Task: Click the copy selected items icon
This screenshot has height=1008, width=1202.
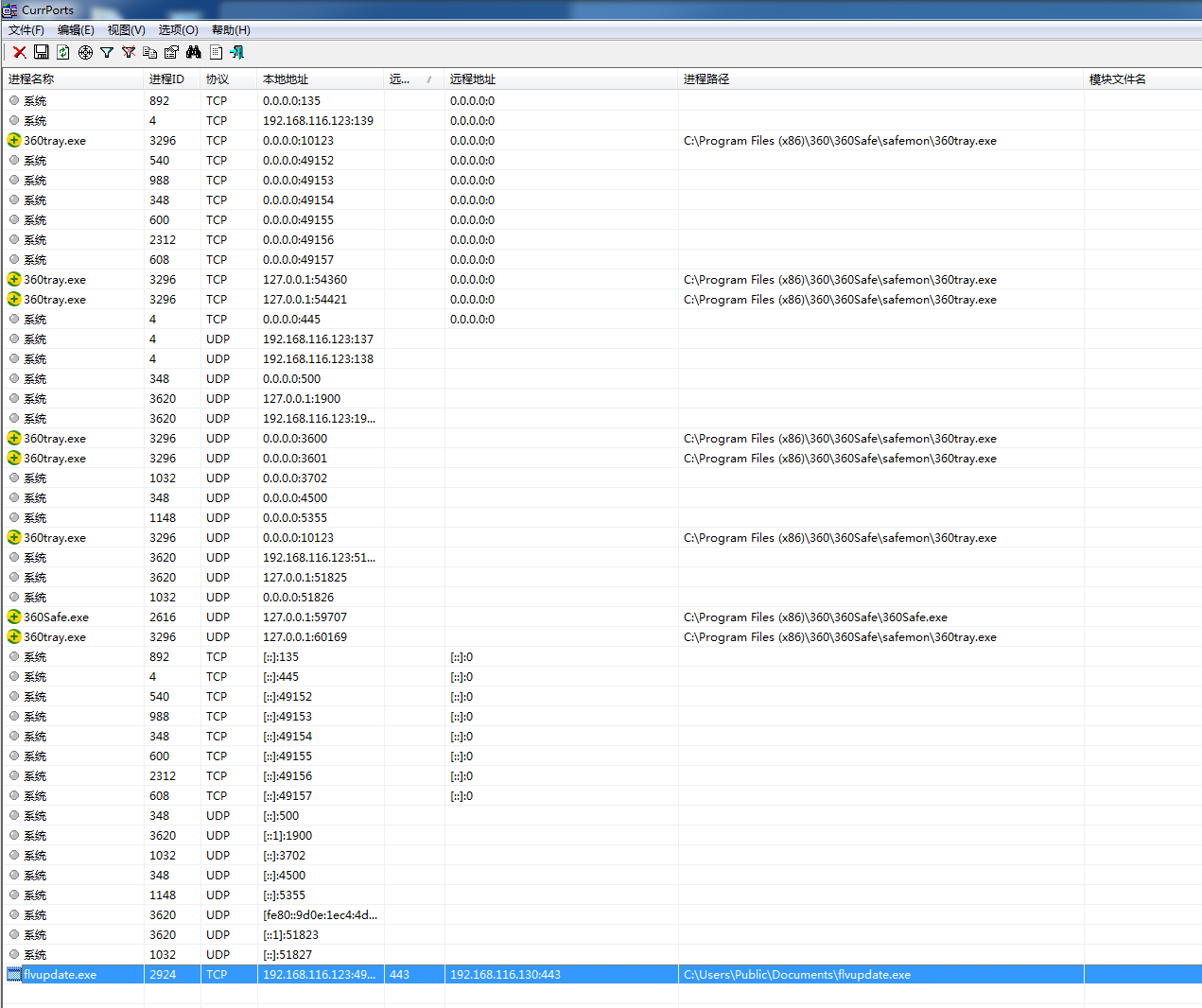Action: (x=150, y=52)
